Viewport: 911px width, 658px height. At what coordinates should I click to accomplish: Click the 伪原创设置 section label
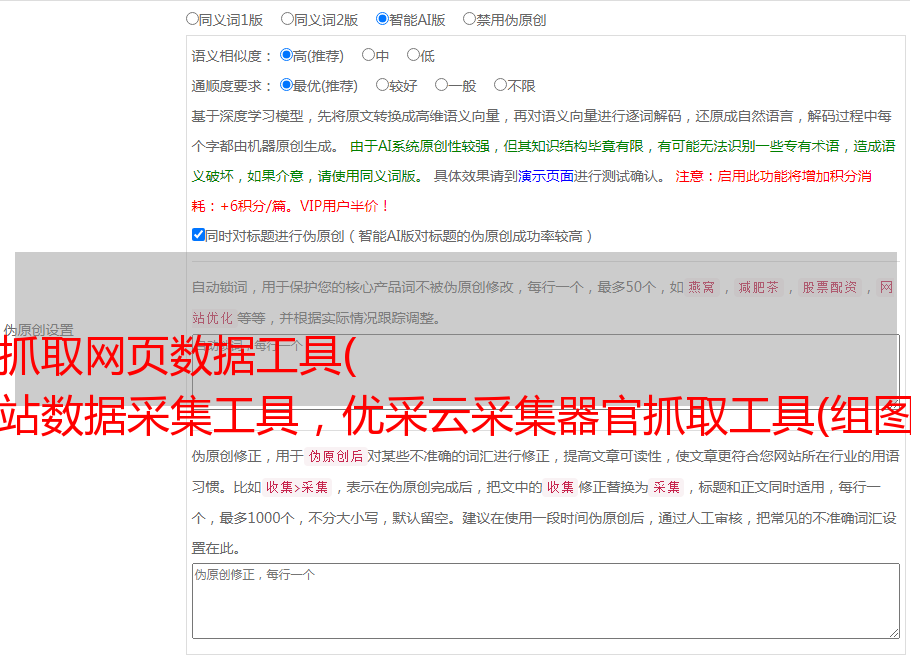point(38,330)
